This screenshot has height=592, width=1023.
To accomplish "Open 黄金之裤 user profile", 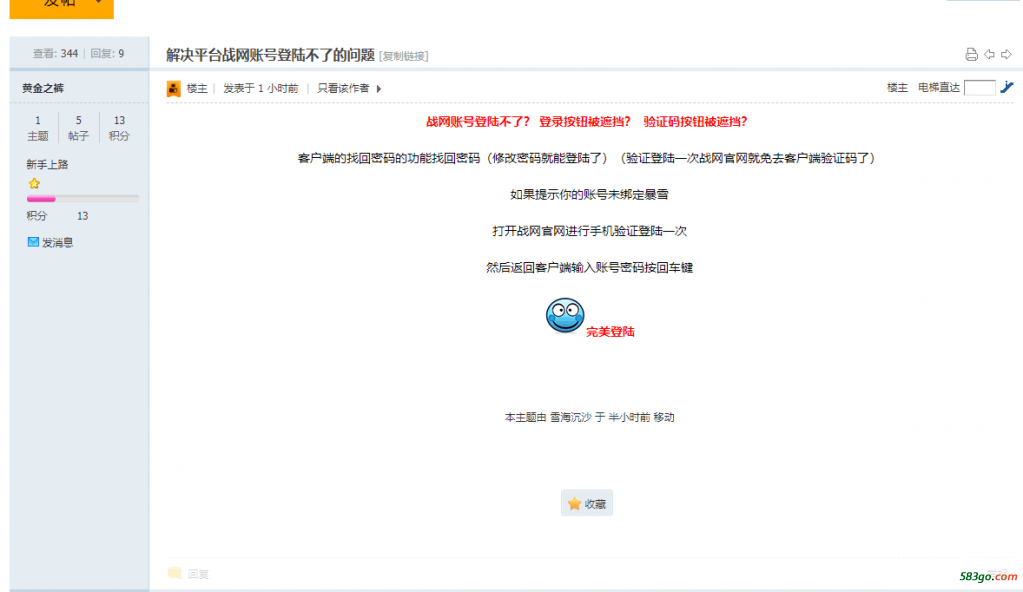I will (x=43, y=88).
